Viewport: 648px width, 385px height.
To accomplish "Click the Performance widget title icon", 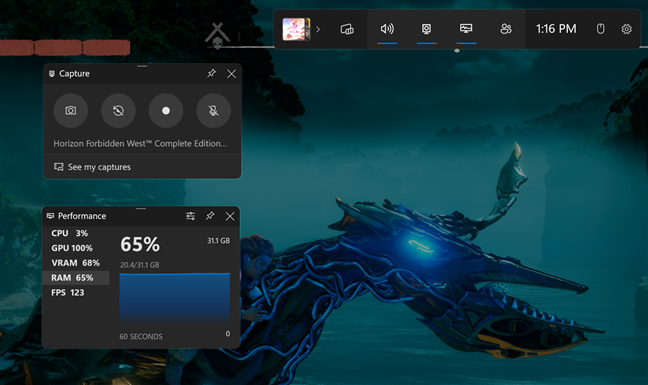I will click(50, 216).
